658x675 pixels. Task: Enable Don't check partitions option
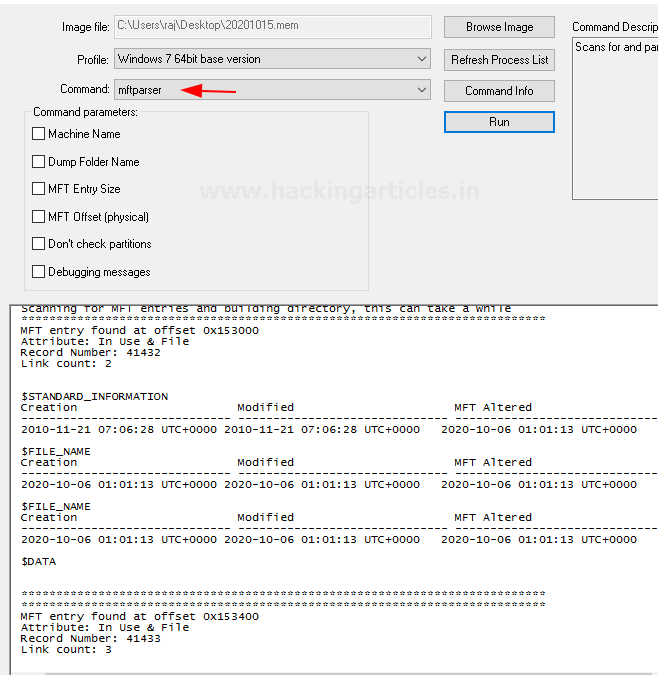[x=39, y=244]
